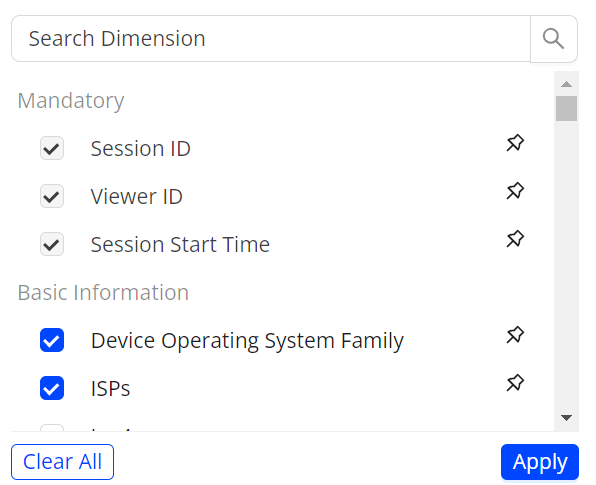Apply the selected dimensions
Viewport: 596px width, 485px height.
click(540, 462)
